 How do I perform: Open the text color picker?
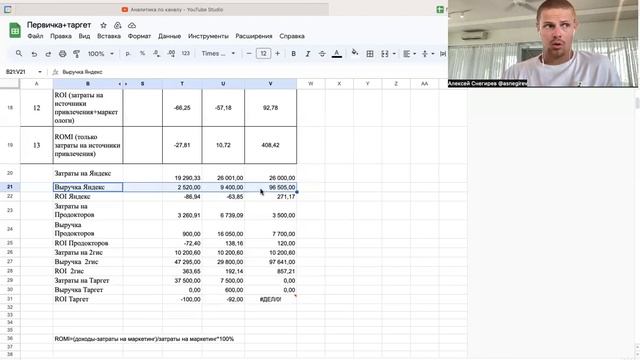pos(337,53)
